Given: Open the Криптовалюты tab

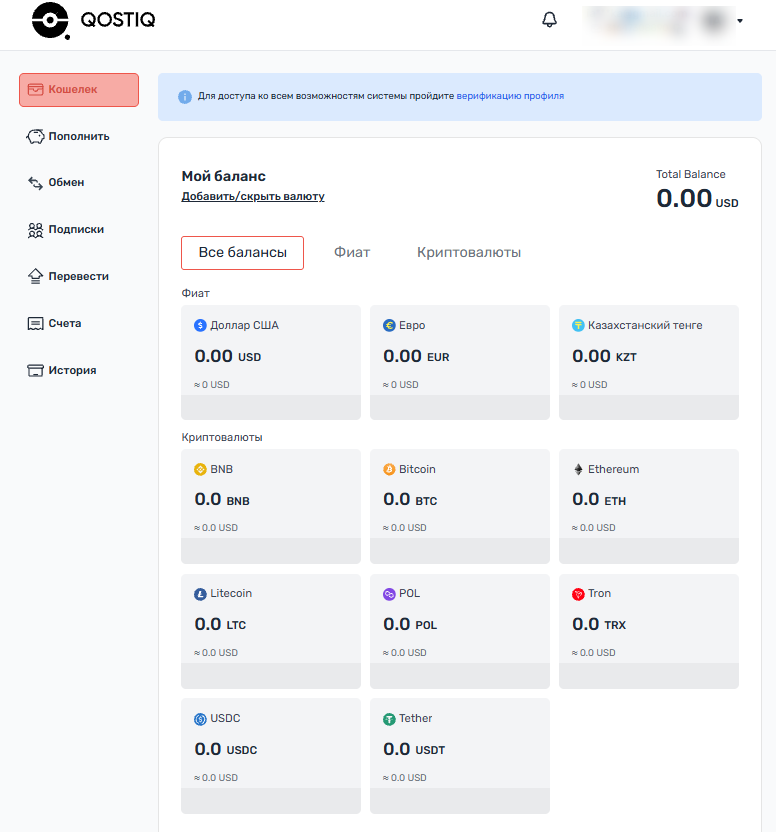Looking at the screenshot, I should pos(469,252).
